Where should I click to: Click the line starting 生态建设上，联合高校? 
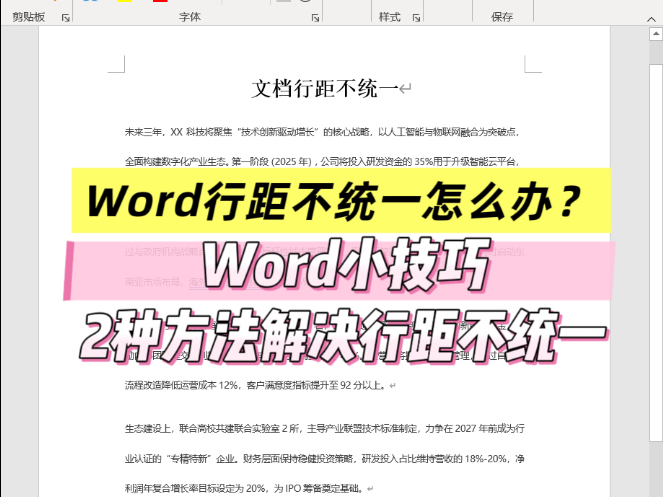[x=325, y=428]
